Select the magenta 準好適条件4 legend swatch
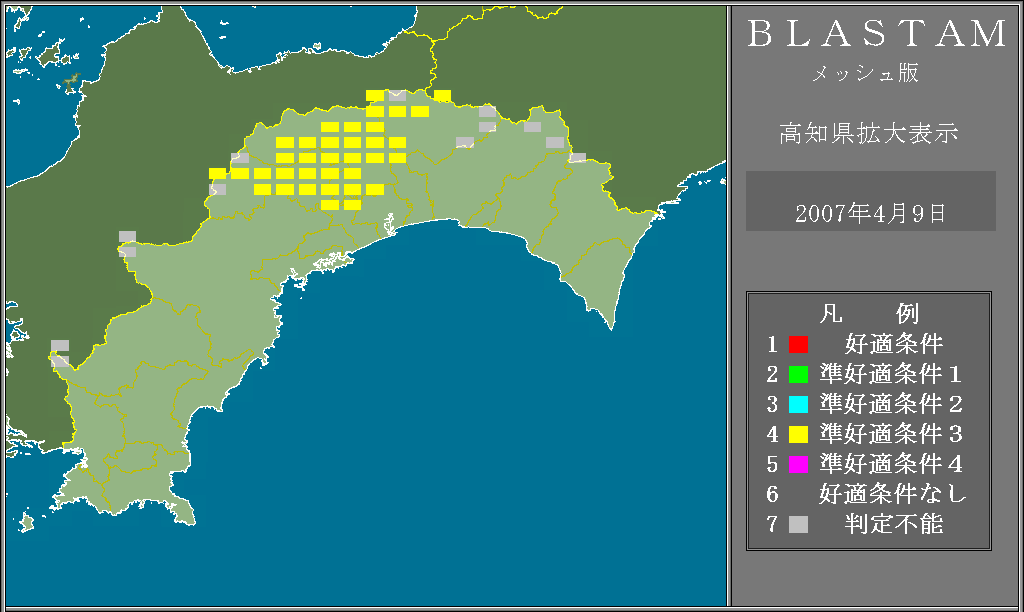The height and width of the screenshot is (612, 1024). point(798,465)
